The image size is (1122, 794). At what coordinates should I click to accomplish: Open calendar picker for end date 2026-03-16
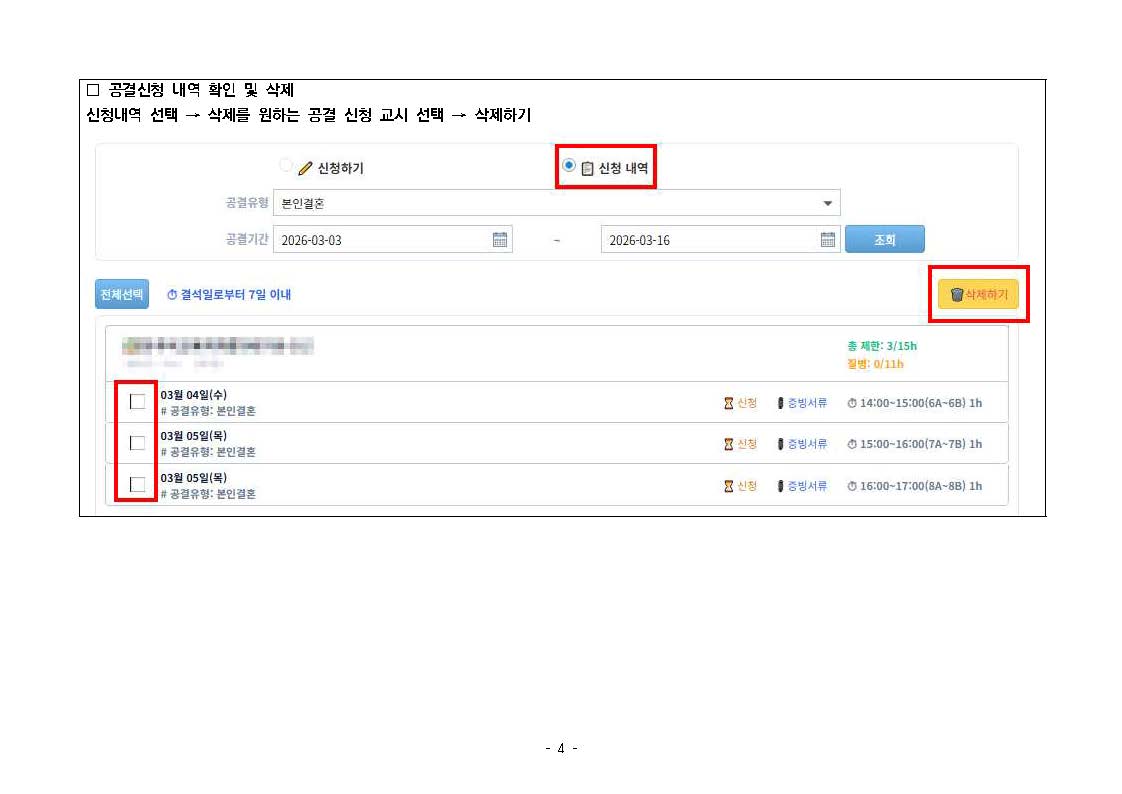coord(828,240)
